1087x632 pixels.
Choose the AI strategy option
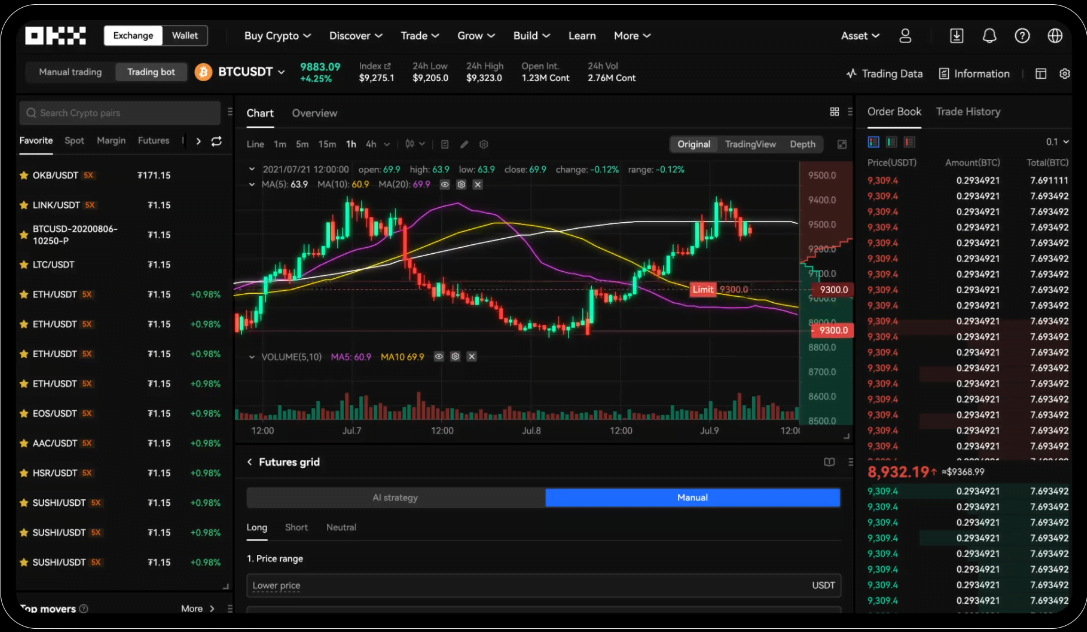click(x=396, y=498)
